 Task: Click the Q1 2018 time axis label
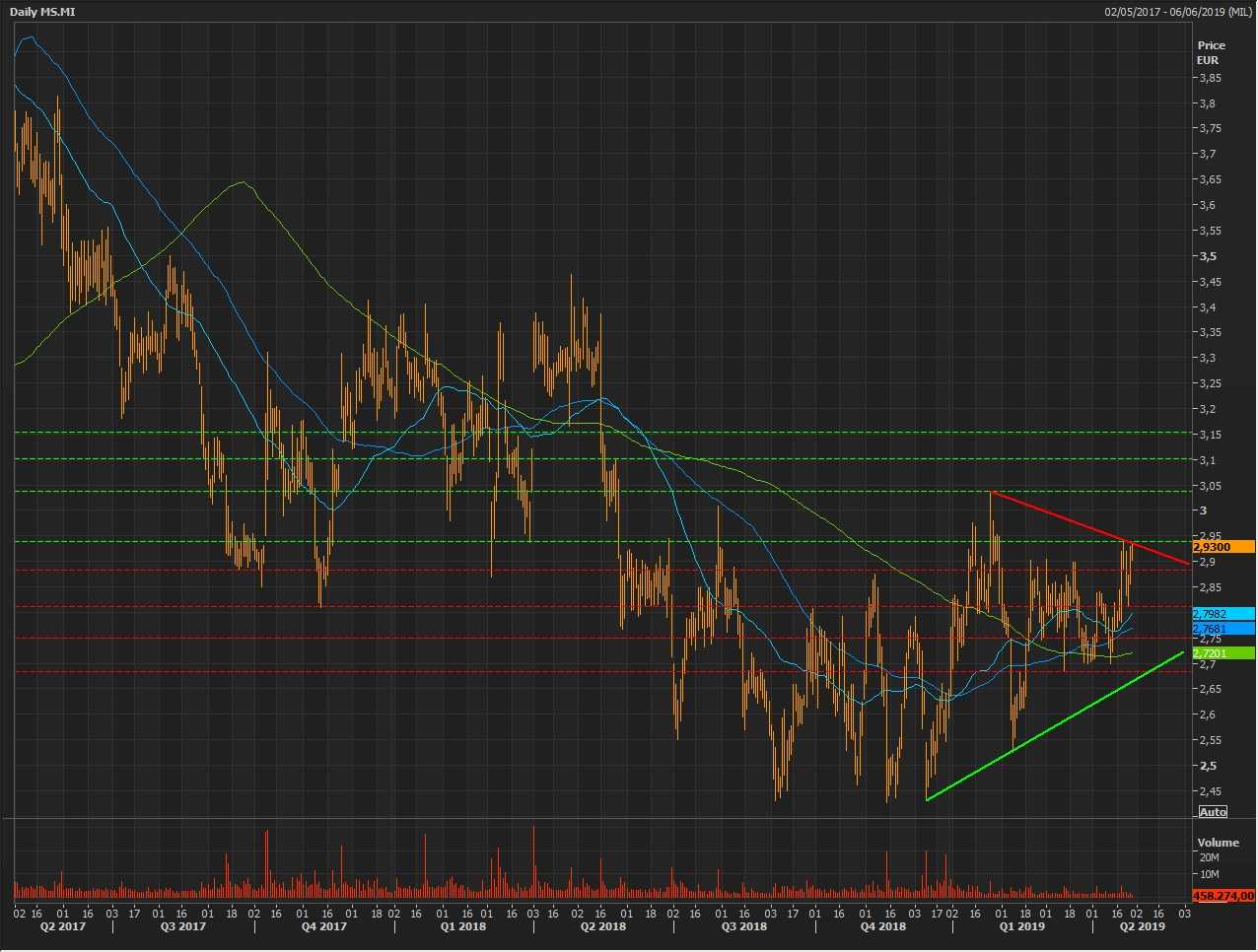[462, 926]
